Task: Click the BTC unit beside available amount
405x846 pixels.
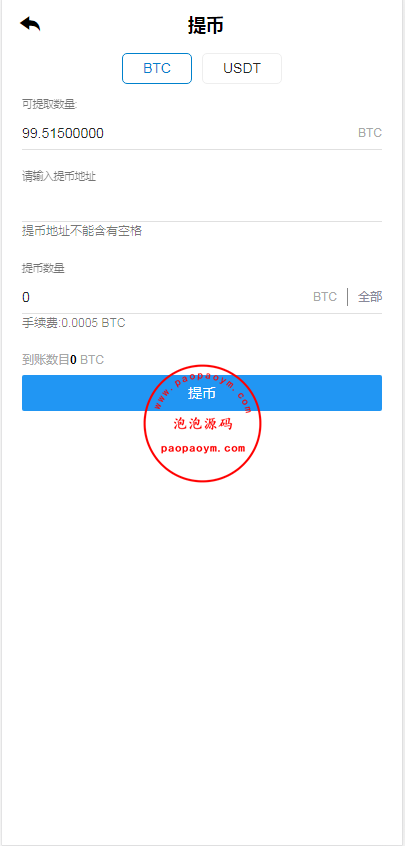Action: point(370,133)
